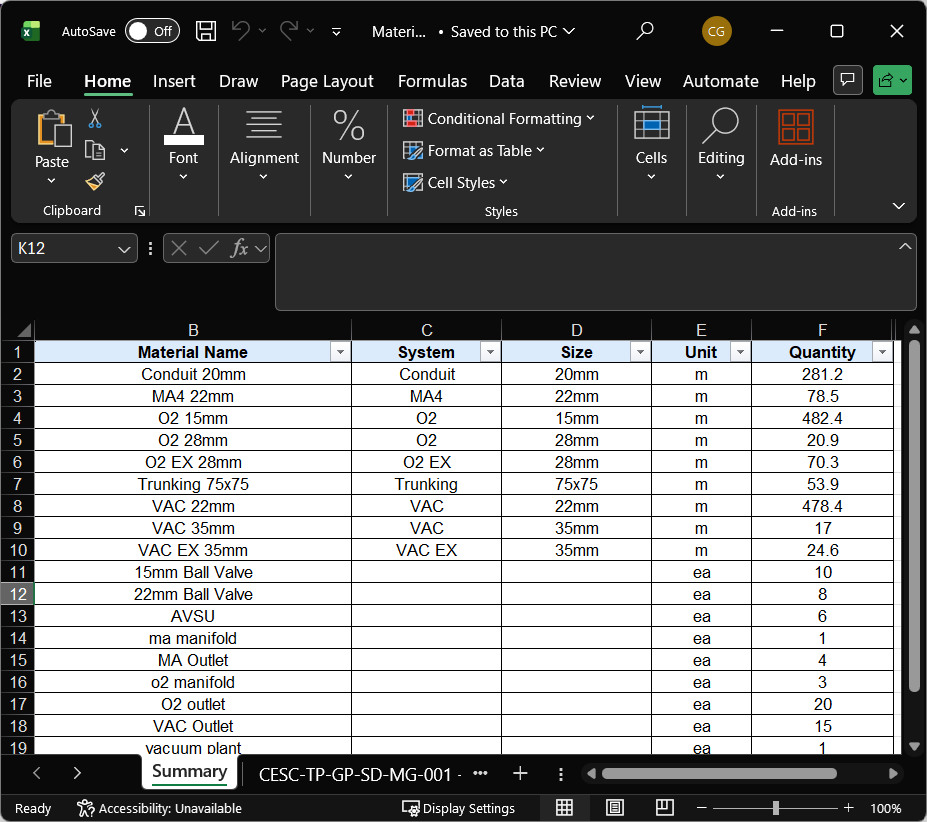Viewport: 927px width, 822px height.
Task: Open Cell Styles menu
Action: (x=455, y=182)
